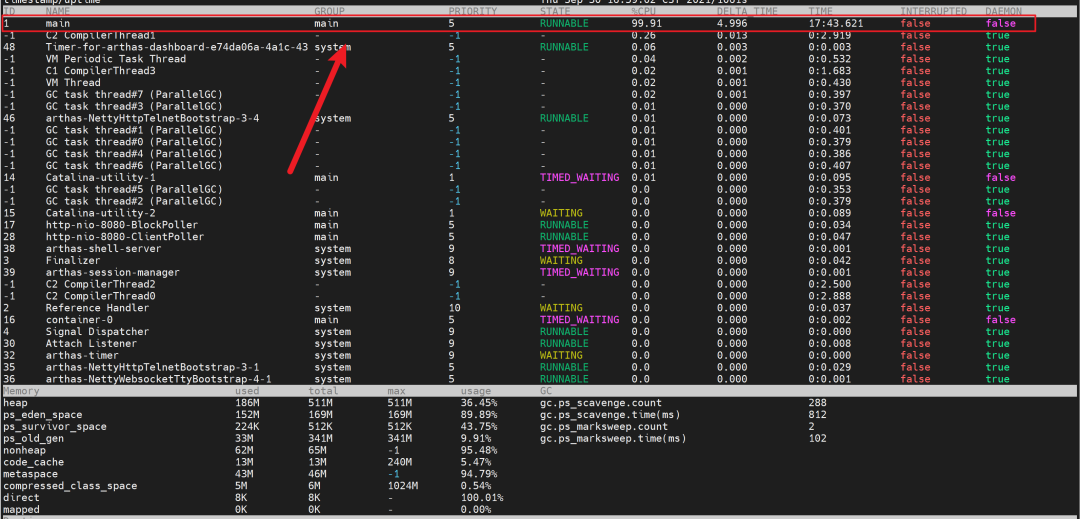Select GC task thread#0 (ParallelGC)
This screenshot has width=1080, height=519.
pyautogui.click(x=134, y=142)
